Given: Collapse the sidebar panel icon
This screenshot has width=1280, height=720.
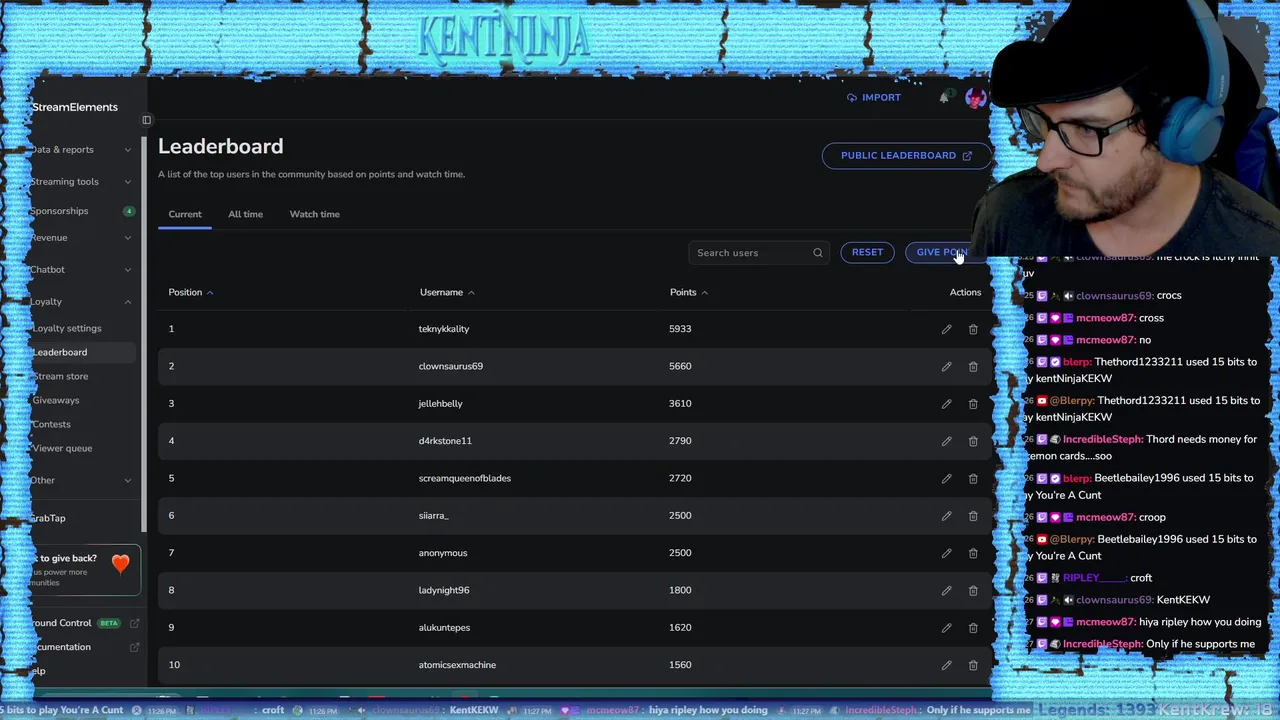Looking at the screenshot, I should coord(146,120).
